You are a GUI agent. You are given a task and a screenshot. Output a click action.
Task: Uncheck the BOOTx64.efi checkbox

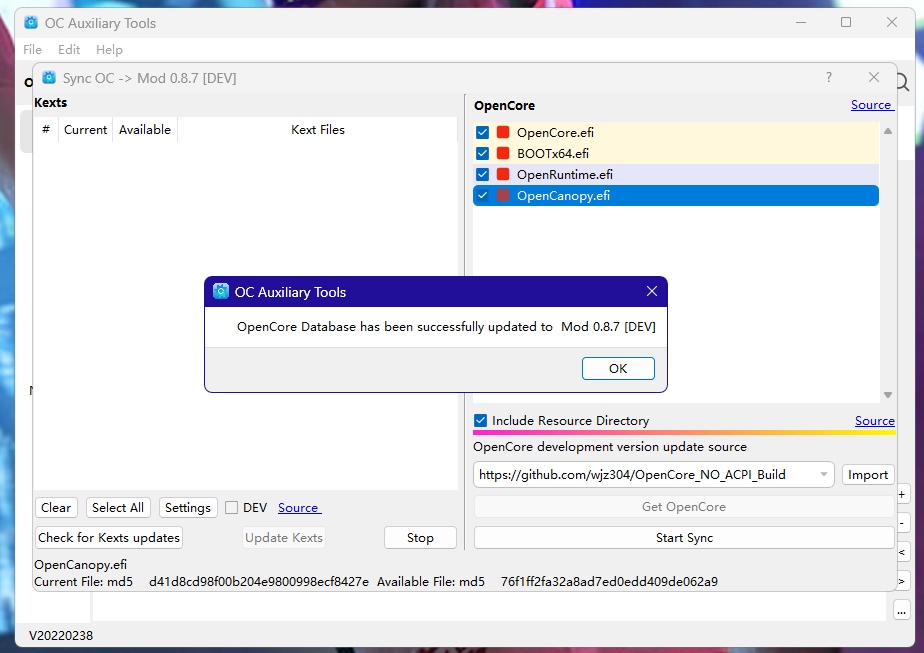[x=483, y=154]
